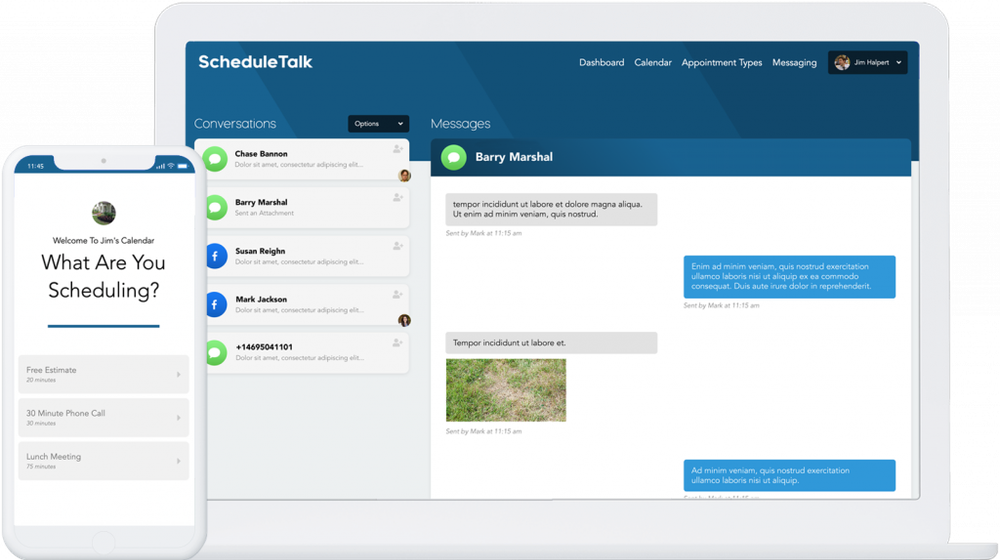This screenshot has width=1000, height=560.
Task: Open the Jim Halpert account dropdown
Action: [x=867, y=63]
